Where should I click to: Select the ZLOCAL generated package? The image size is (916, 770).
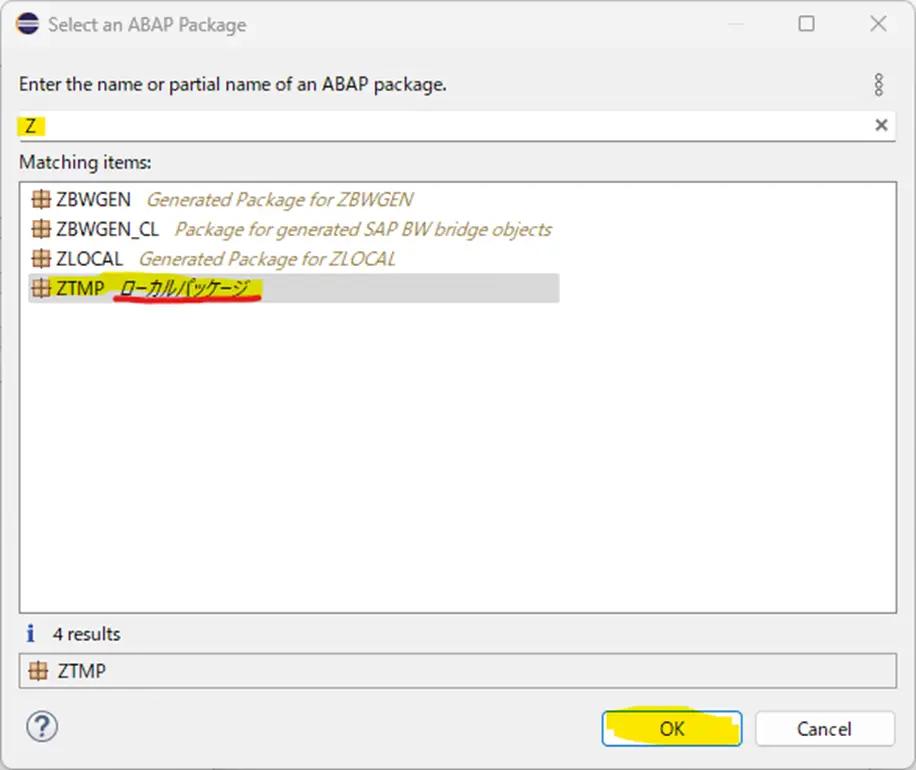click(x=214, y=258)
